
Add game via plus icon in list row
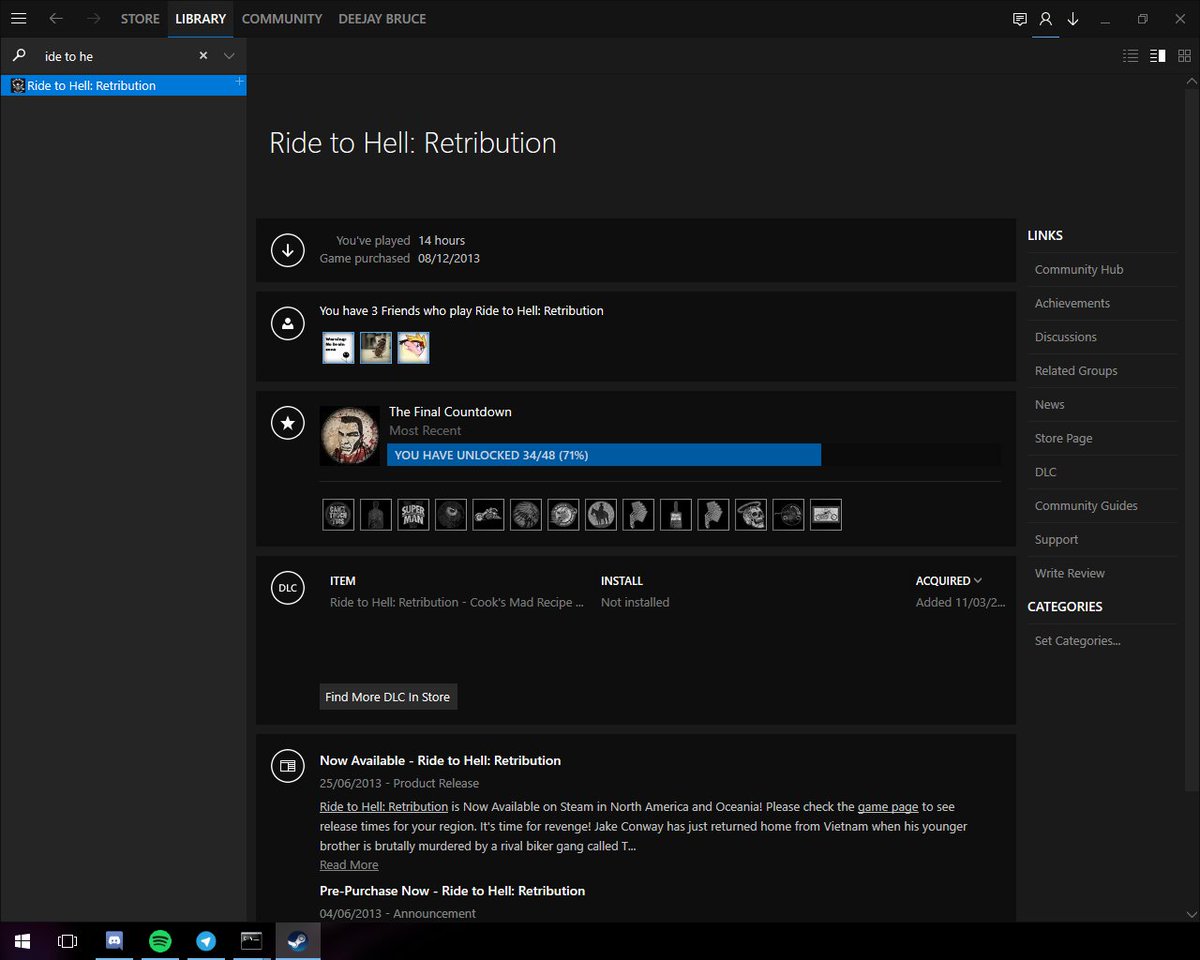(238, 83)
